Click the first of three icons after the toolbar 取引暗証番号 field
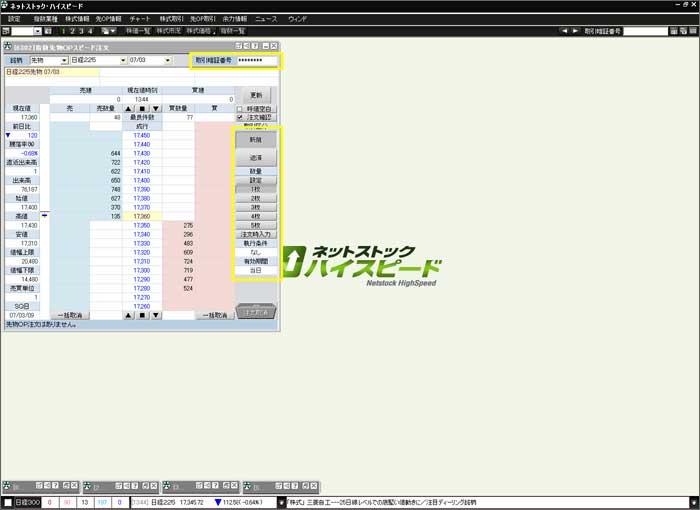700x510 pixels. coord(674,31)
